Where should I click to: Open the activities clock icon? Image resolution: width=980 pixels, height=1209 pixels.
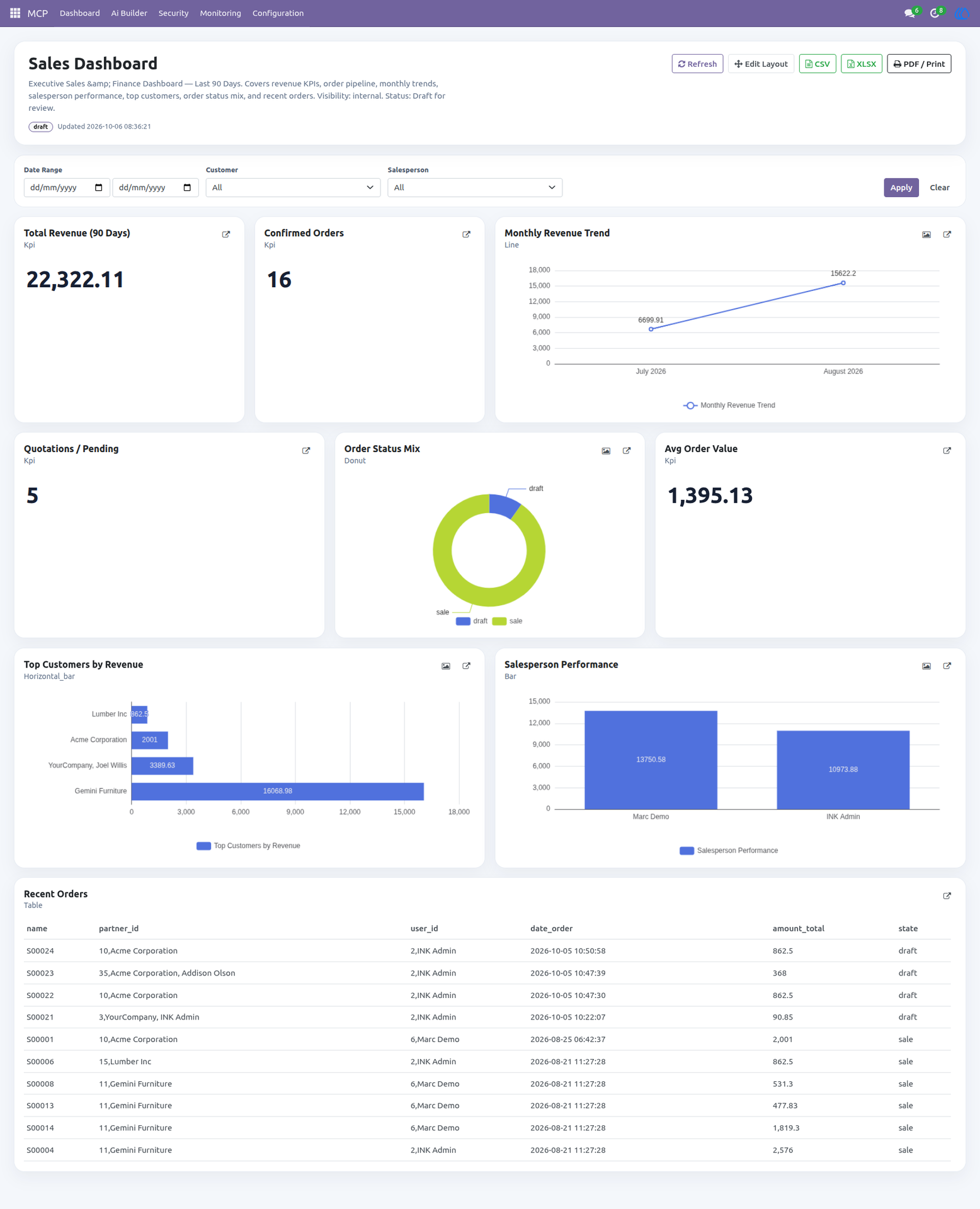(x=935, y=13)
